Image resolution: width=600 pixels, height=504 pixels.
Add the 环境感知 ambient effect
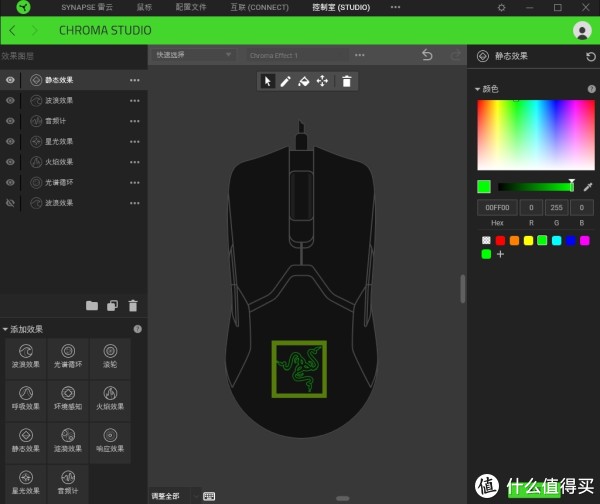[x=68, y=399]
